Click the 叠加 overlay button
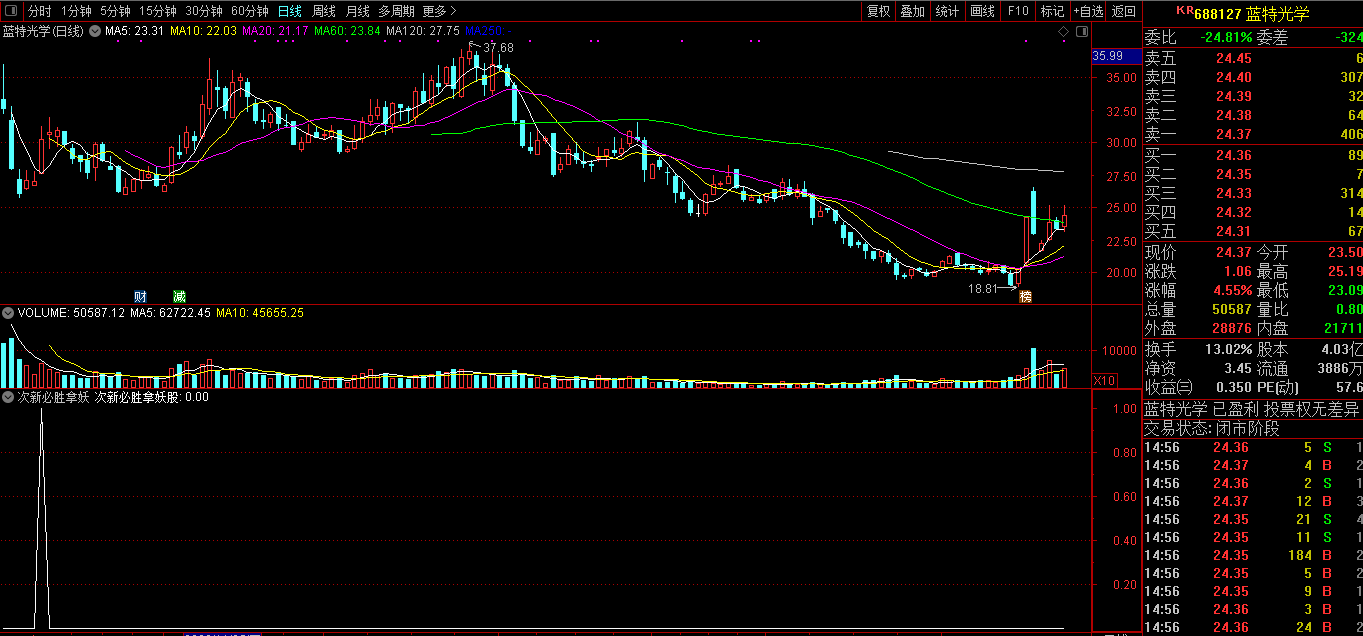This screenshot has width=1363, height=636. coord(912,11)
